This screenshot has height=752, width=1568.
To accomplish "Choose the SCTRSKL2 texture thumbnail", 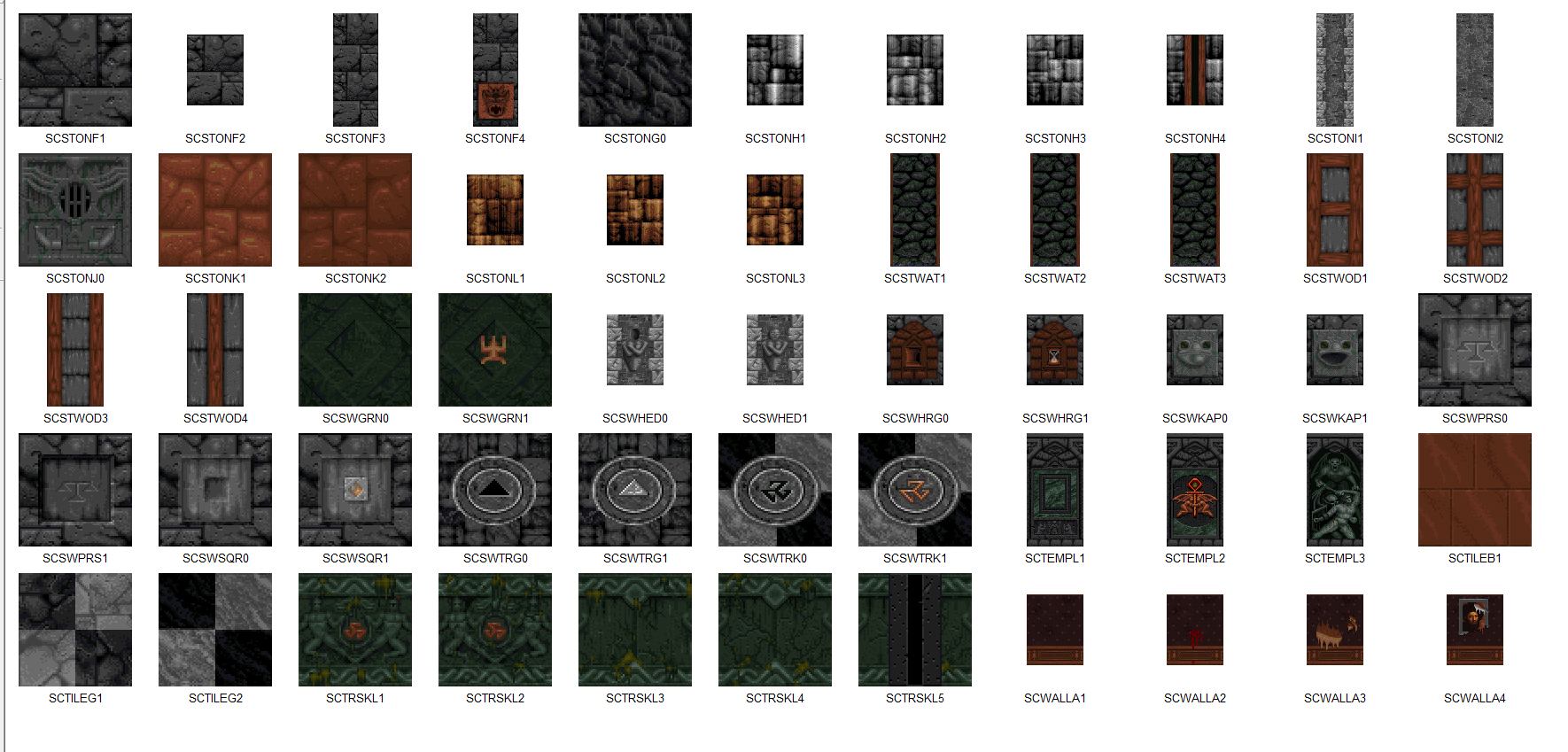I will point(495,630).
